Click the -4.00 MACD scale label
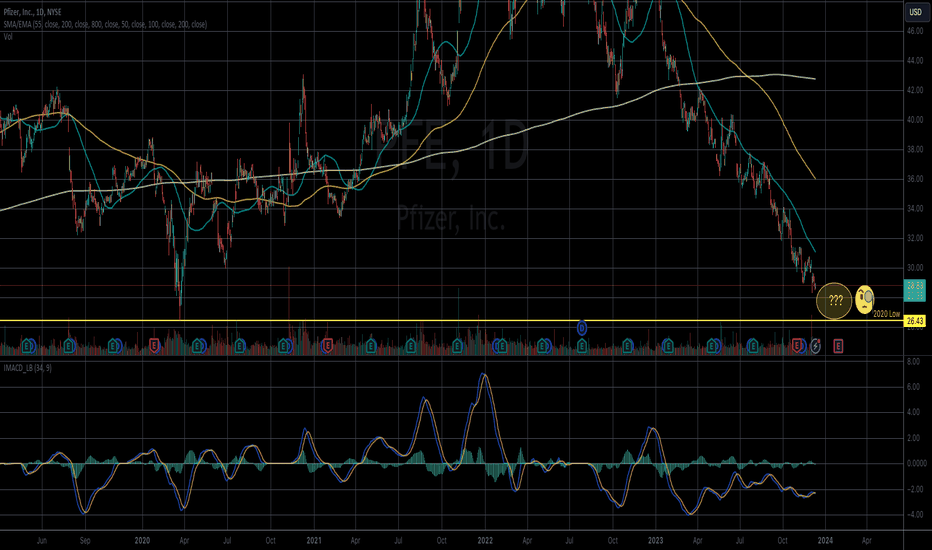Image resolution: width=932 pixels, height=550 pixels. 914,514
